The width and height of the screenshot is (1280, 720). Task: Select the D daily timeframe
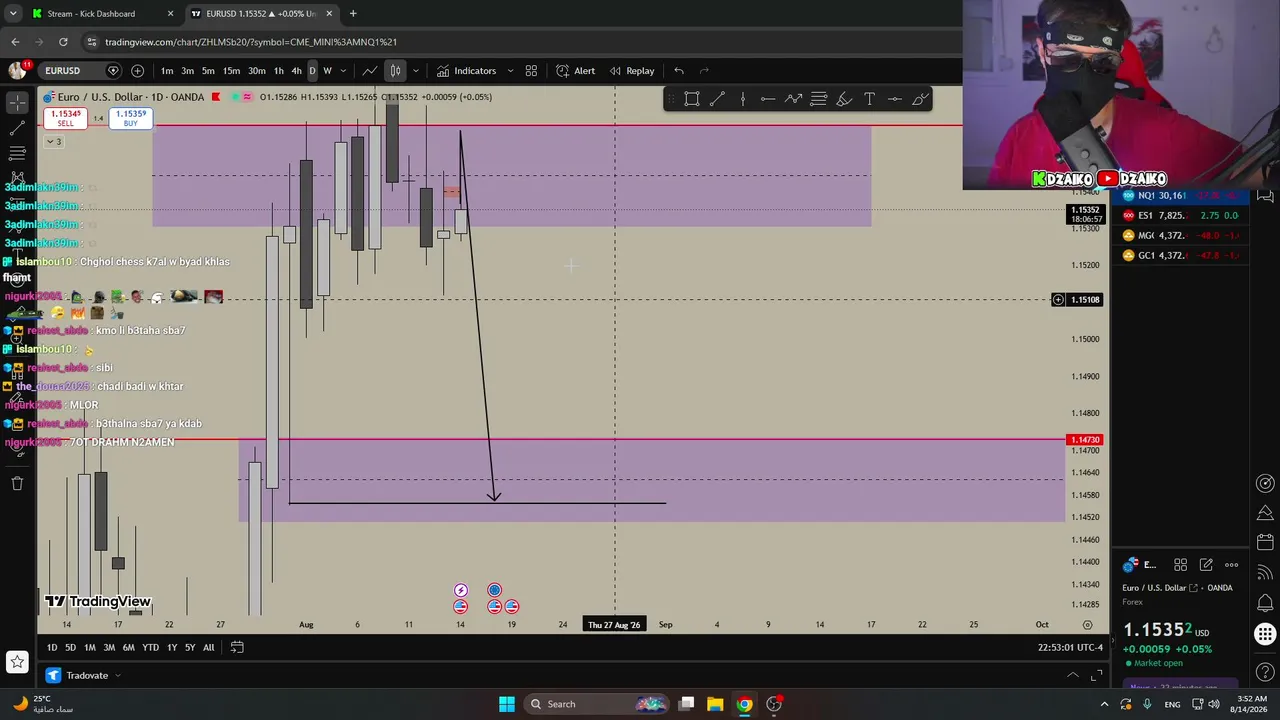(x=312, y=71)
